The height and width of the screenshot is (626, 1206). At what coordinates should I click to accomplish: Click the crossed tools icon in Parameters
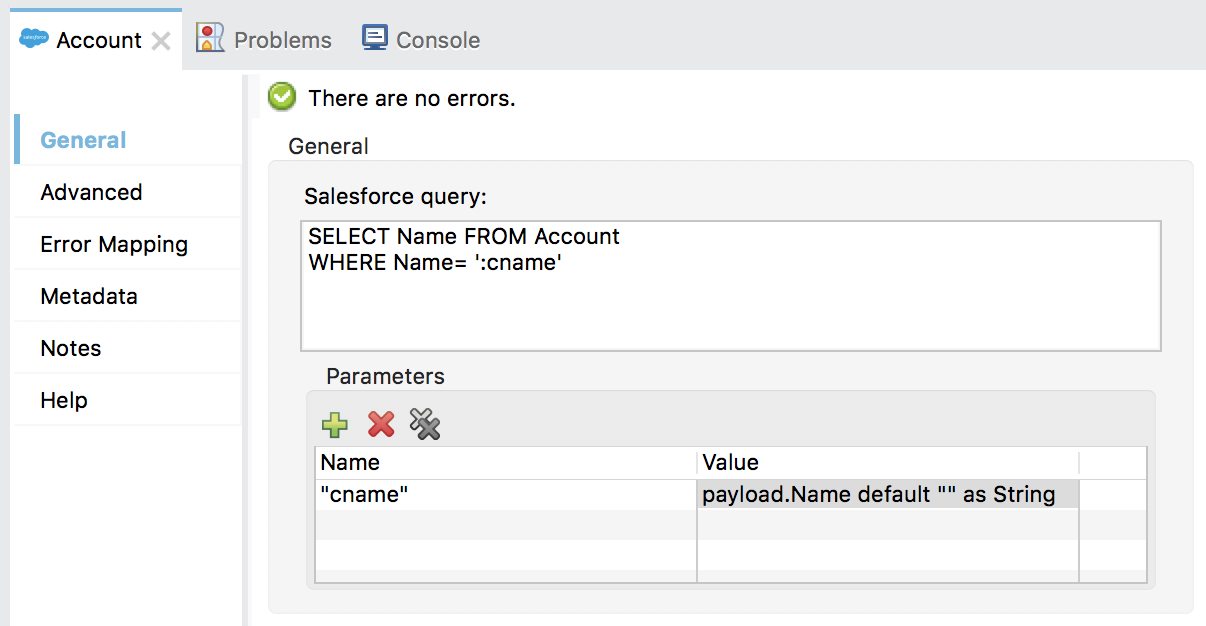pos(425,425)
